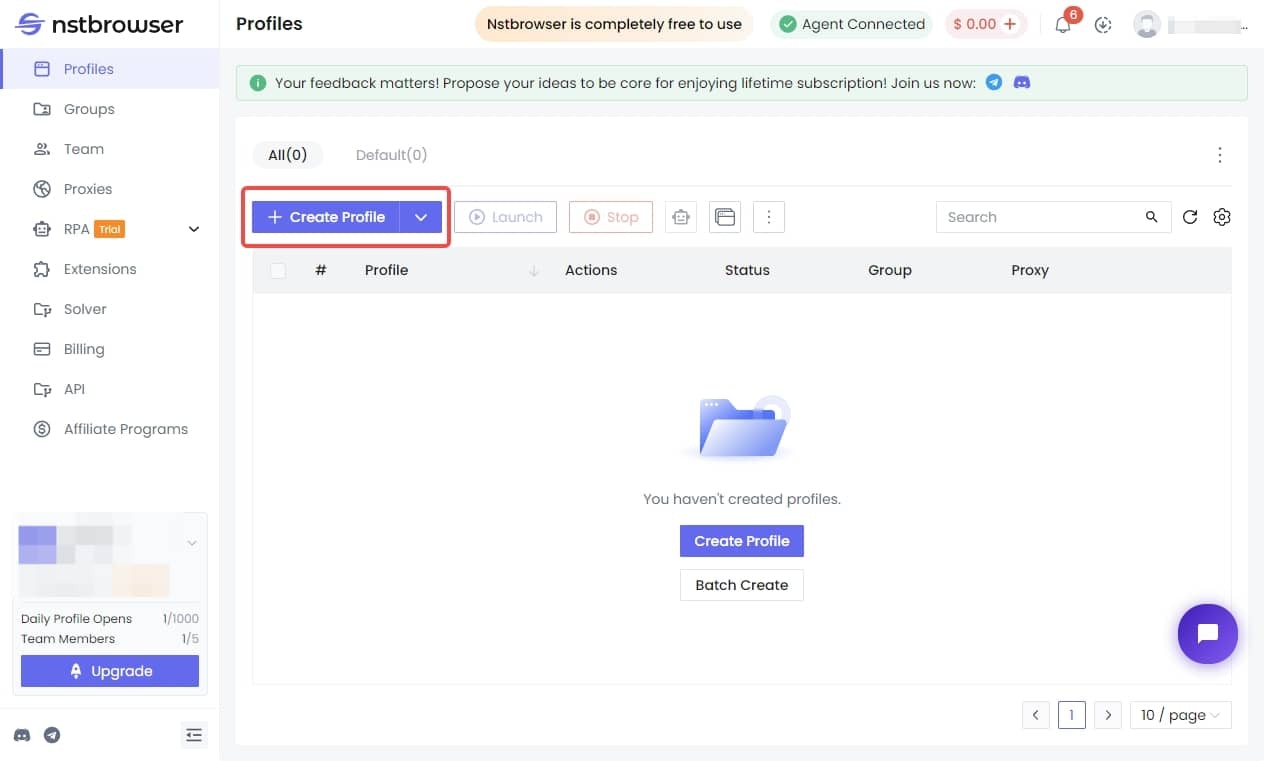1264x761 pixels.
Task: Select the All(0) tab
Action: tap(288, 155)
